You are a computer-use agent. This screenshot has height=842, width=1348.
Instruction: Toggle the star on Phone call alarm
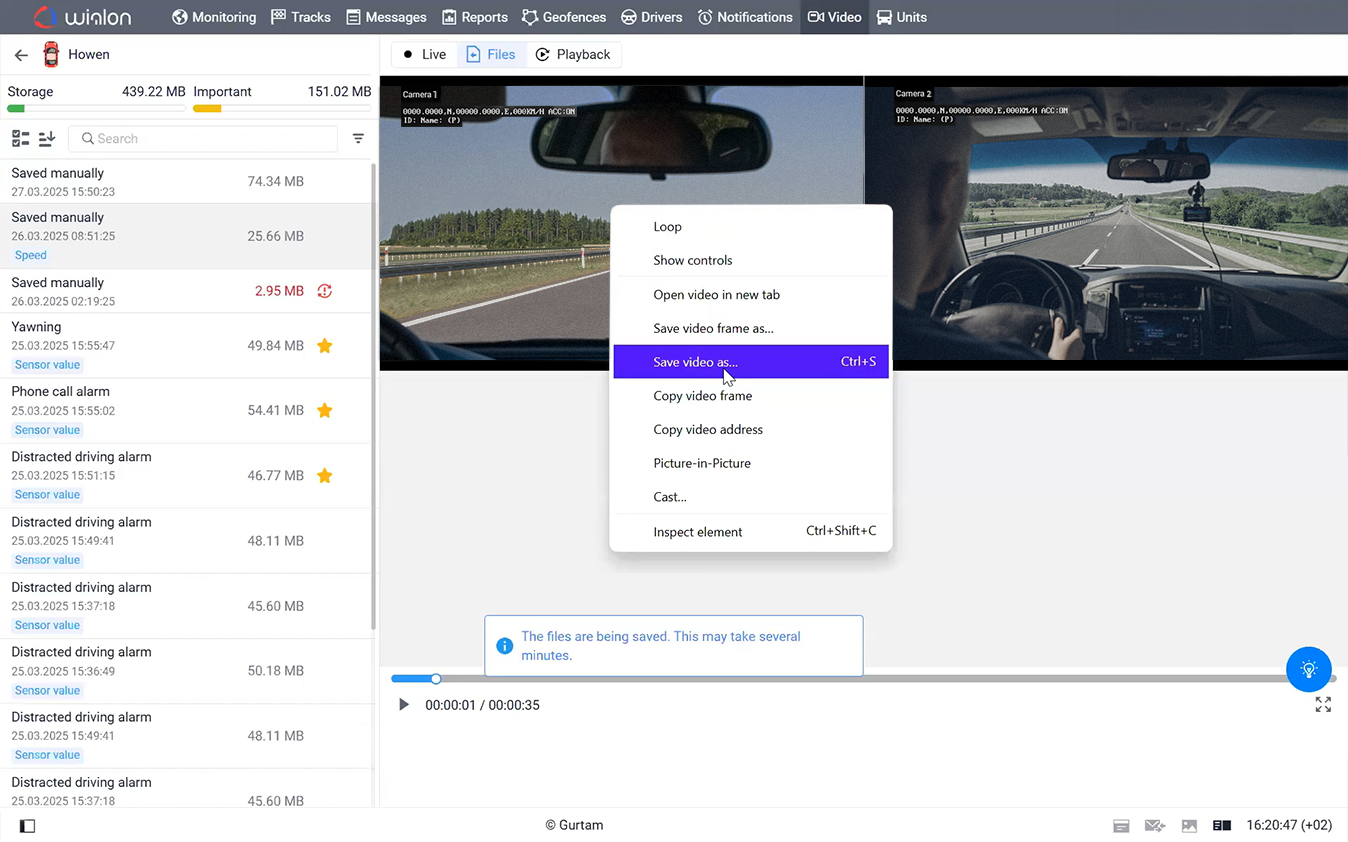tap(324, 410)
